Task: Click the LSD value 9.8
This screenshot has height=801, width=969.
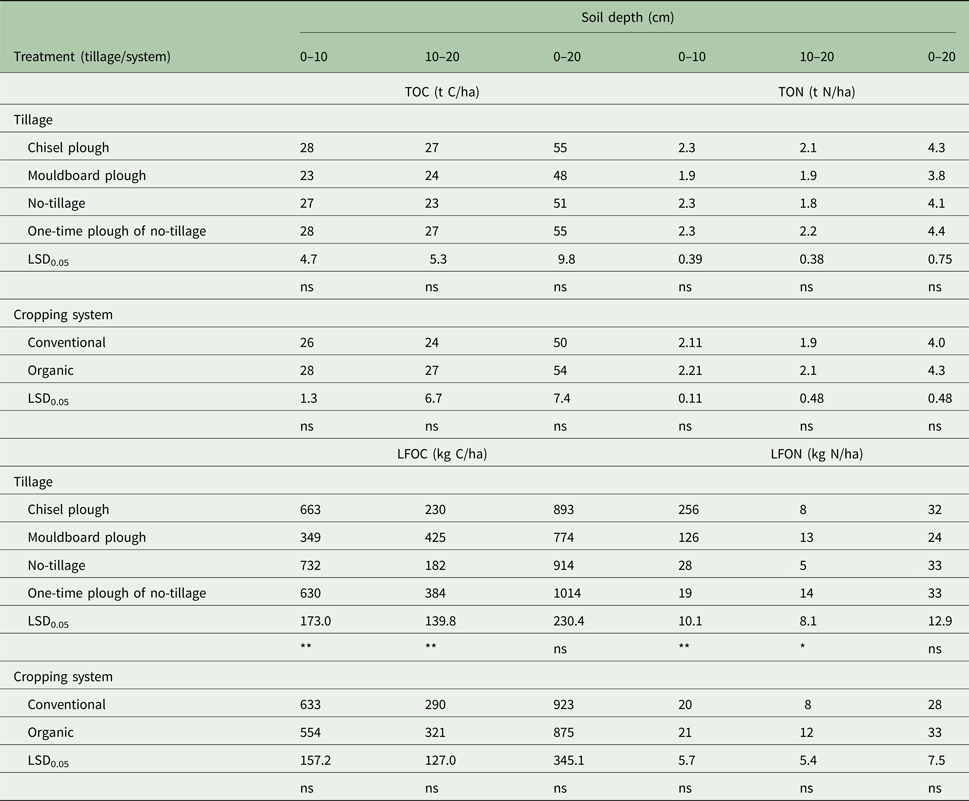Action: [566, 259]
